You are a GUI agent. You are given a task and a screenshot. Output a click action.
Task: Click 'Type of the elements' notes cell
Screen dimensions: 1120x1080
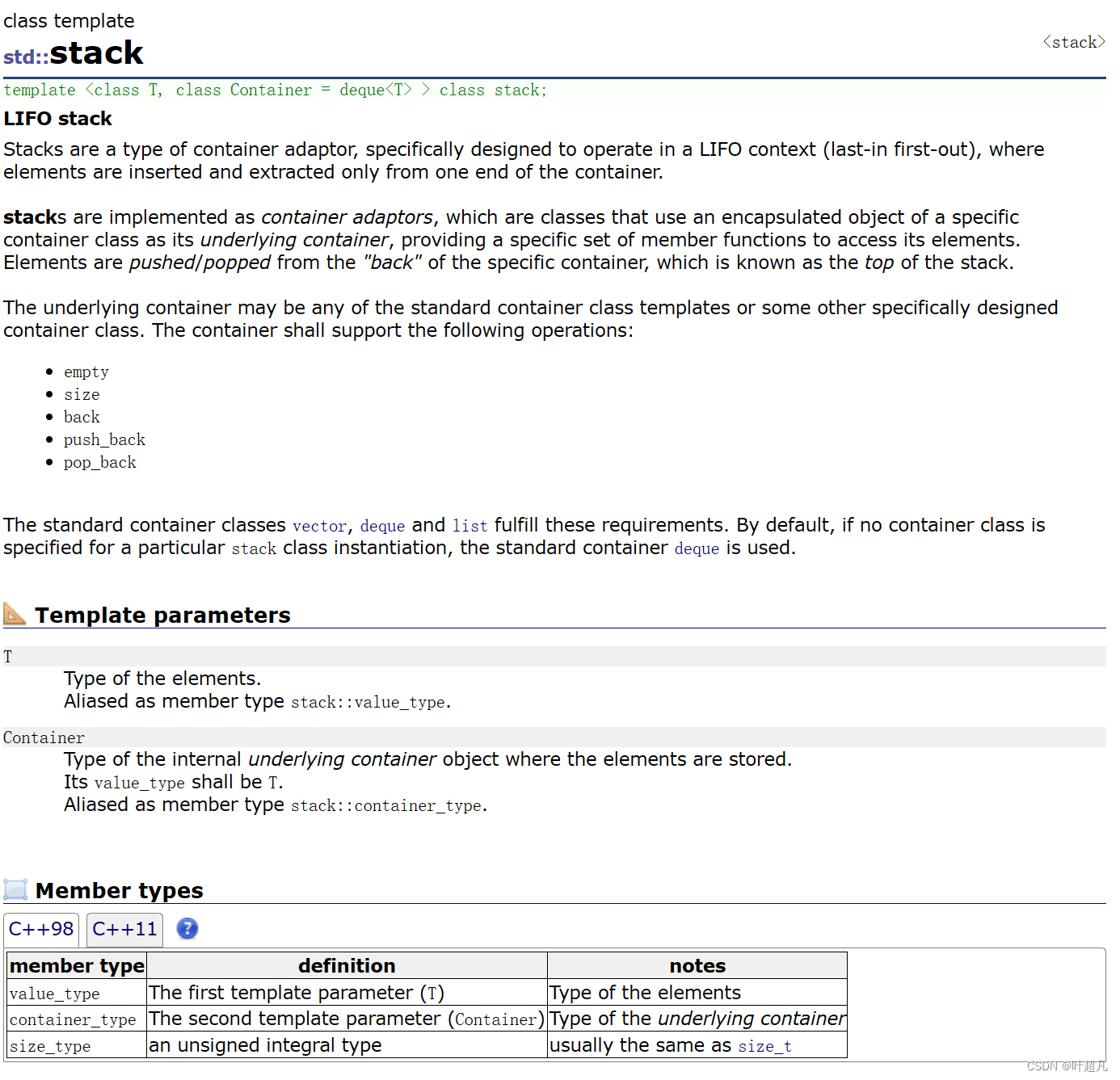pos(697,993)
